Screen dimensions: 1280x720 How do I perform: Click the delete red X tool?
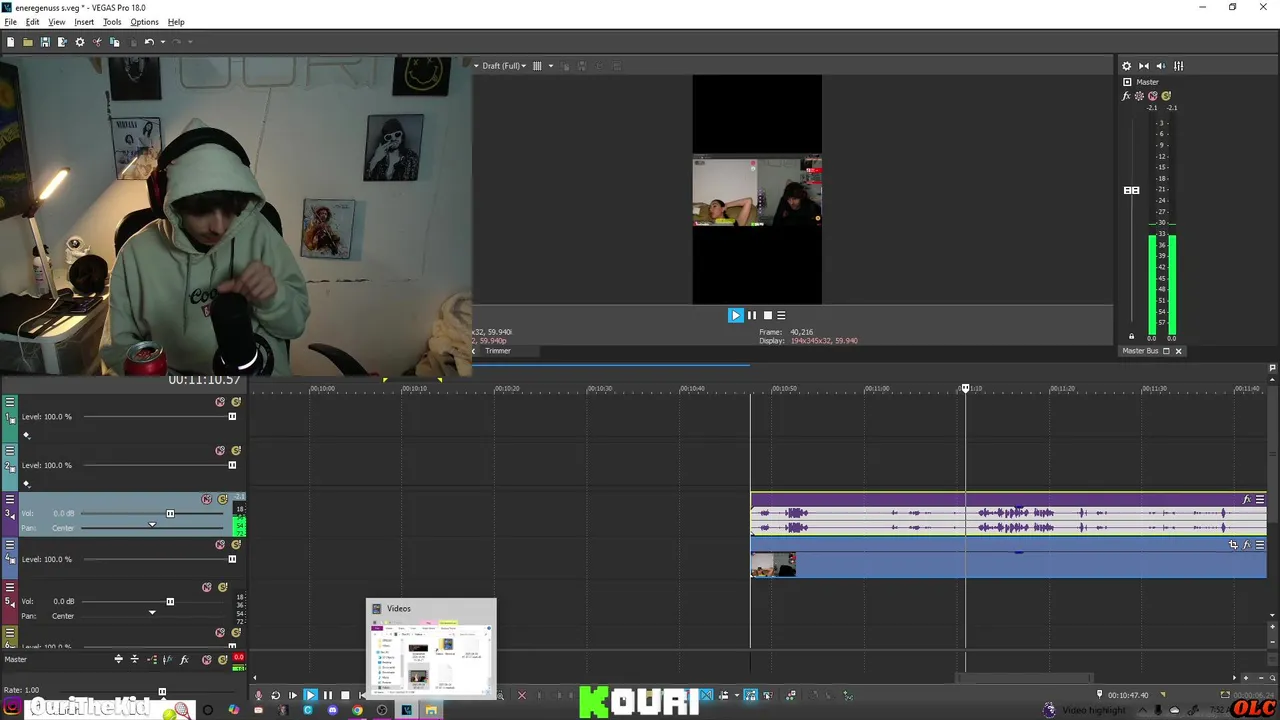point(521,695)
